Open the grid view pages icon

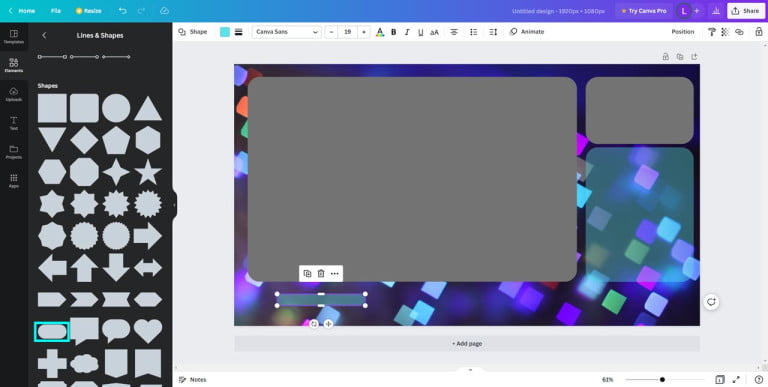[720, 380]
